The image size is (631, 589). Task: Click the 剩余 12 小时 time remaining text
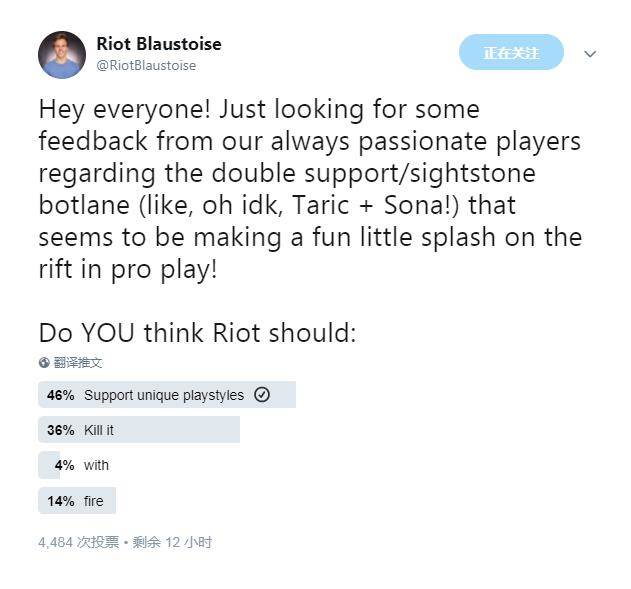(173, 542)
